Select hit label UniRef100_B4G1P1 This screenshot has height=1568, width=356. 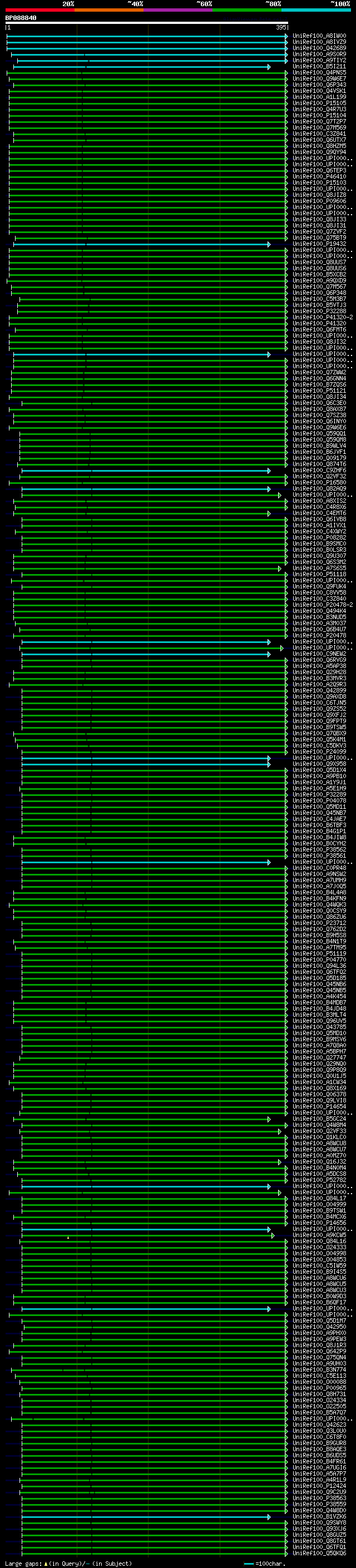pos(319,832)
